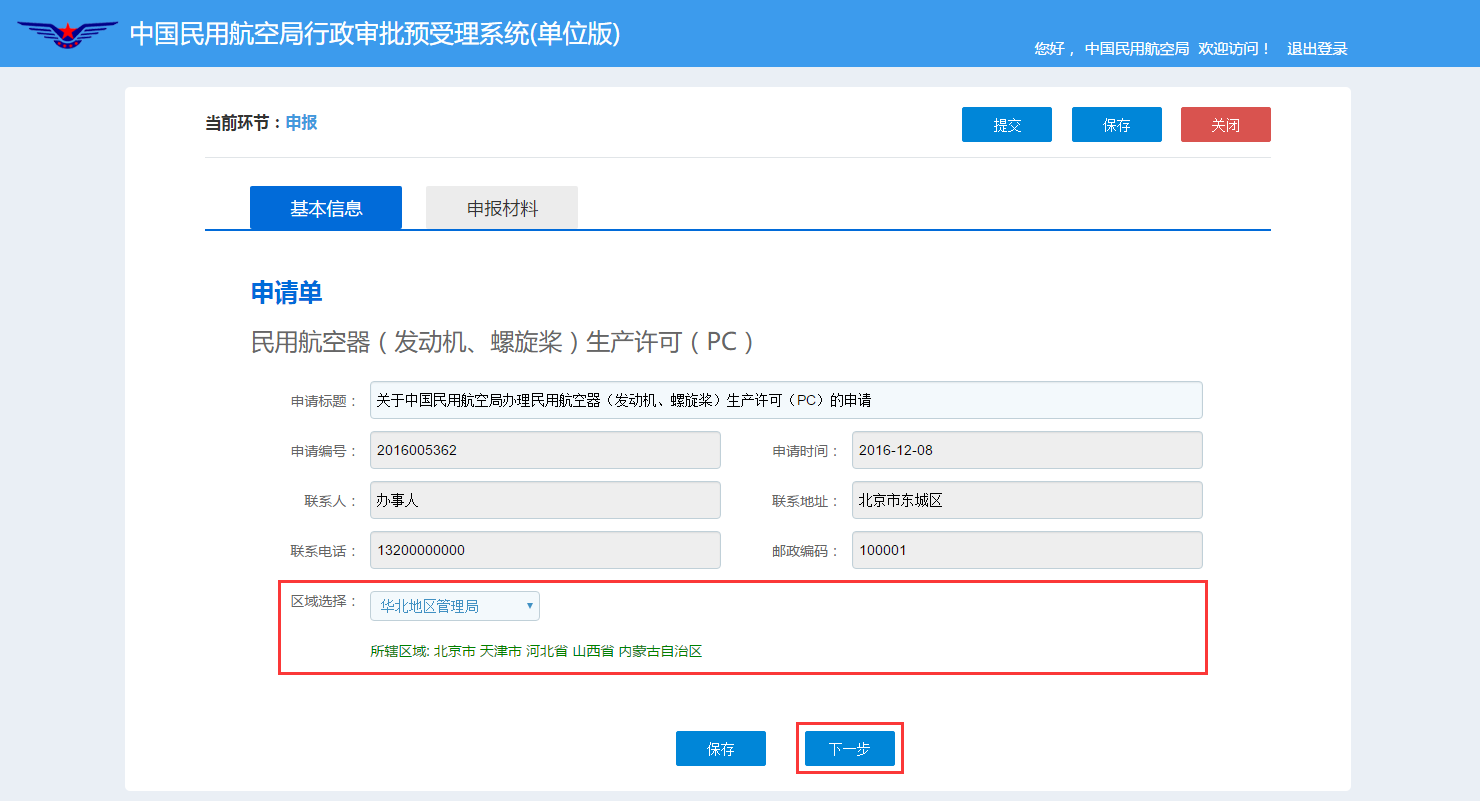Image resolution: width=1480 pixels, height=801 pixels.
Task: Switch to the 基本信息 tab
Action: click(326, 208)
